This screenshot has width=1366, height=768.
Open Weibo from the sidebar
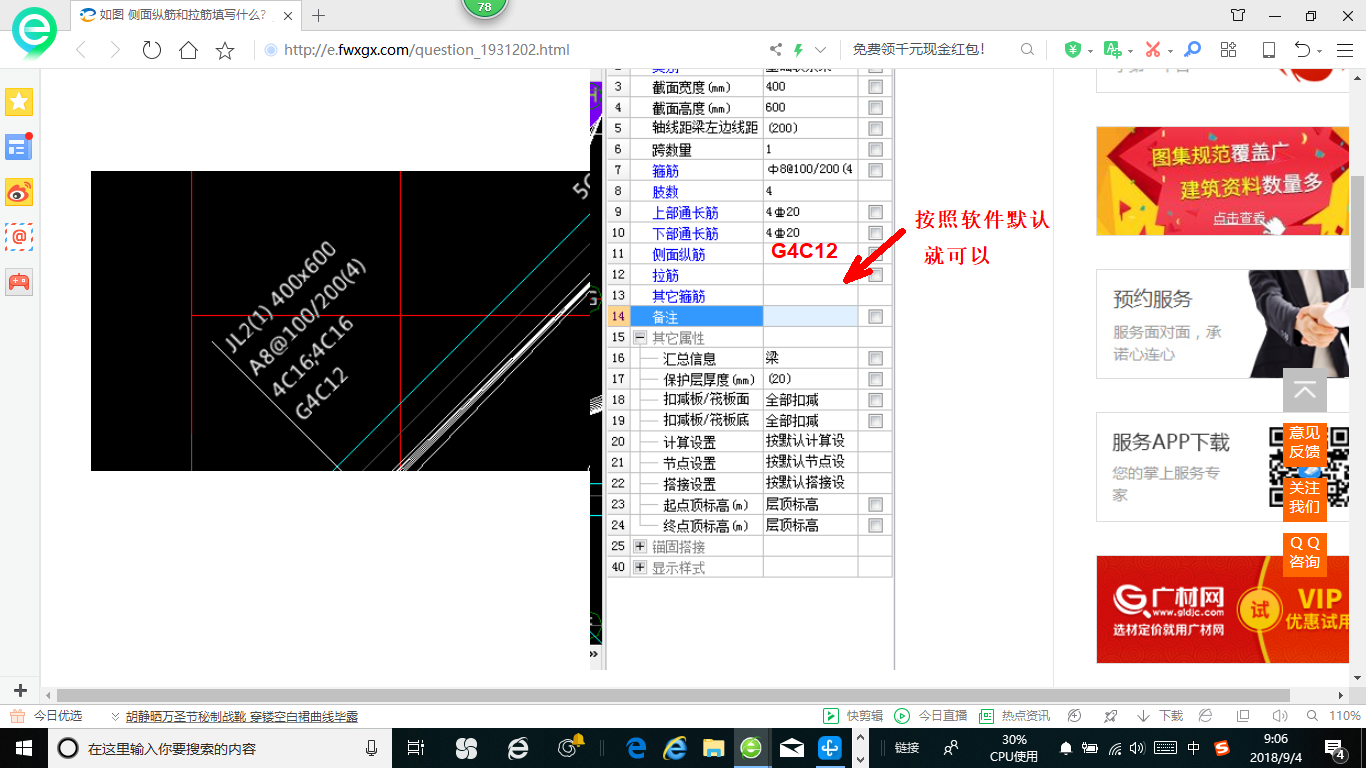click(19, 192)
